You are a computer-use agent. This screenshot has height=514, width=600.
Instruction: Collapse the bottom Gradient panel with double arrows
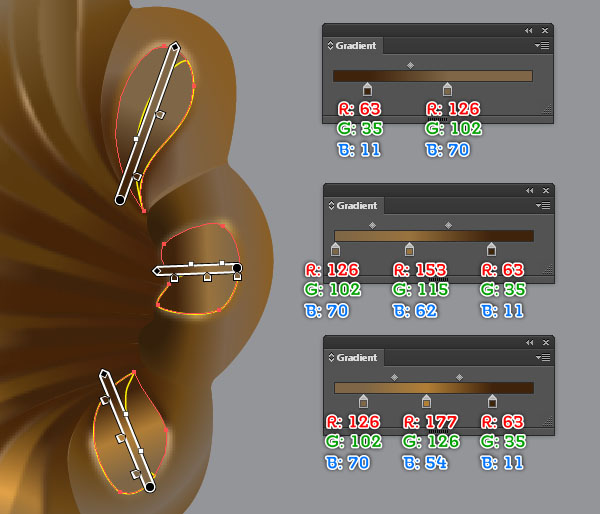(x=530, y=343)
